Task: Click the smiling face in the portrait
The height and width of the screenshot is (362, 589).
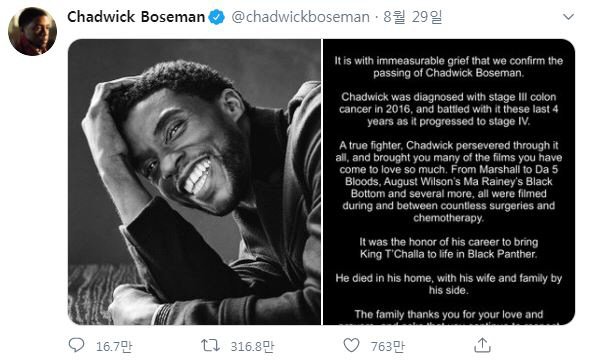Action: (184, 156)
